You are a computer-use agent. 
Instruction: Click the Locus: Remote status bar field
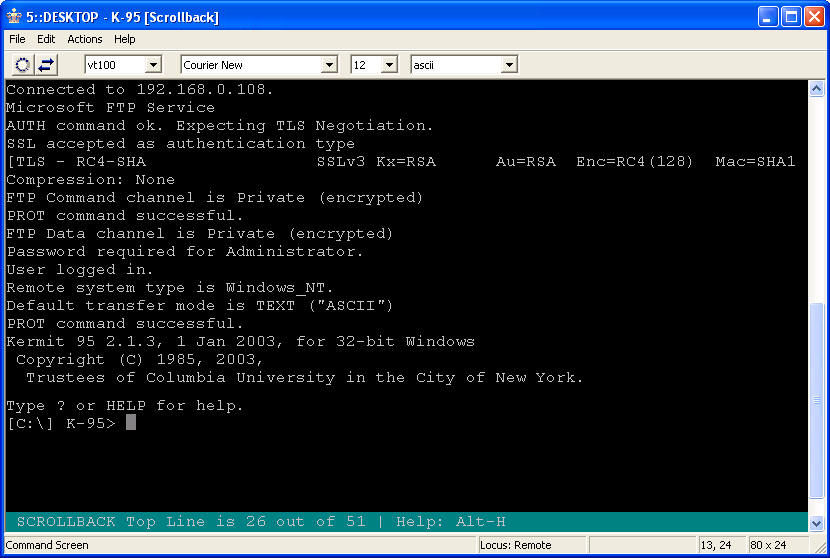click(x=530, y=545)
